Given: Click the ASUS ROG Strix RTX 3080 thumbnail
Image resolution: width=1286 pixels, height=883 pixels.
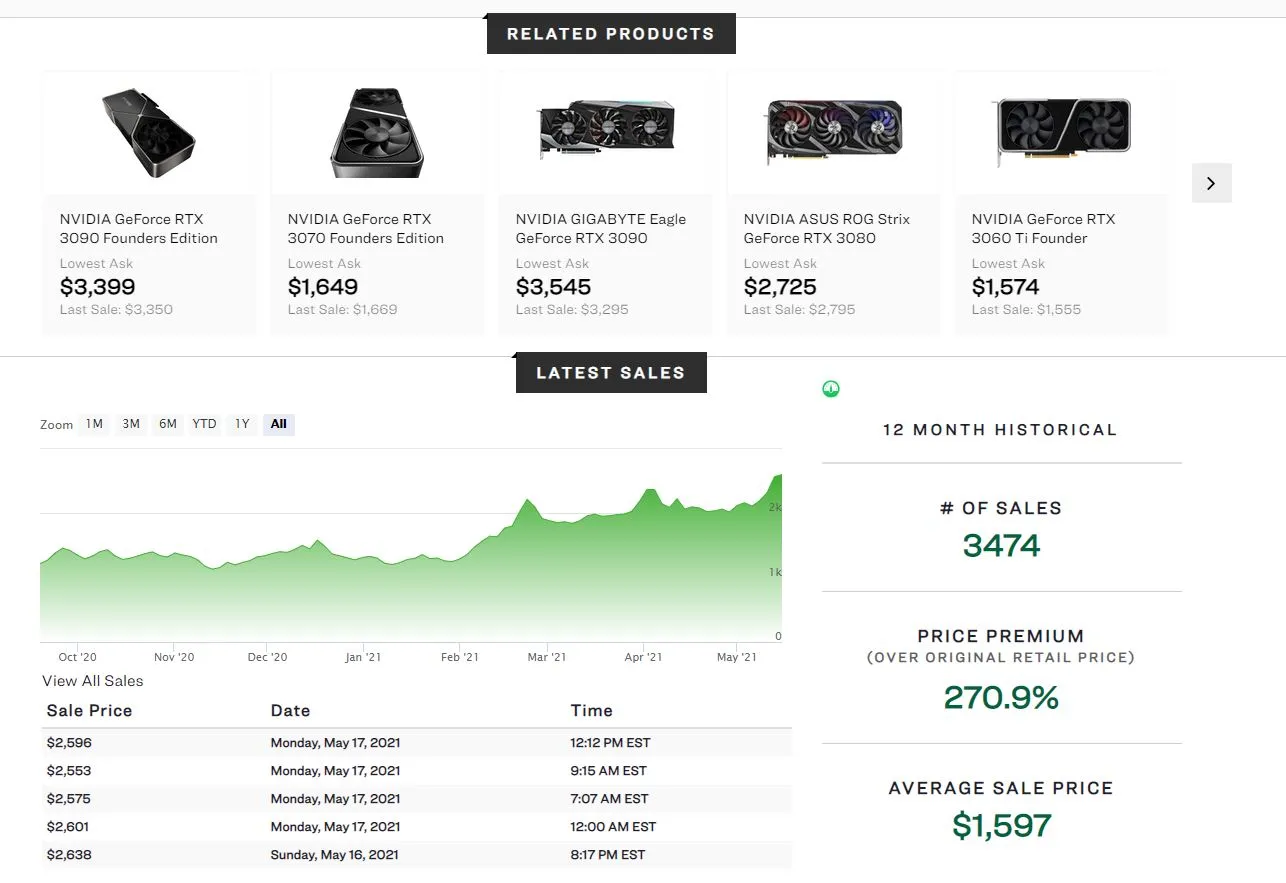Looking at the screenshot, I should click(833, 130).
